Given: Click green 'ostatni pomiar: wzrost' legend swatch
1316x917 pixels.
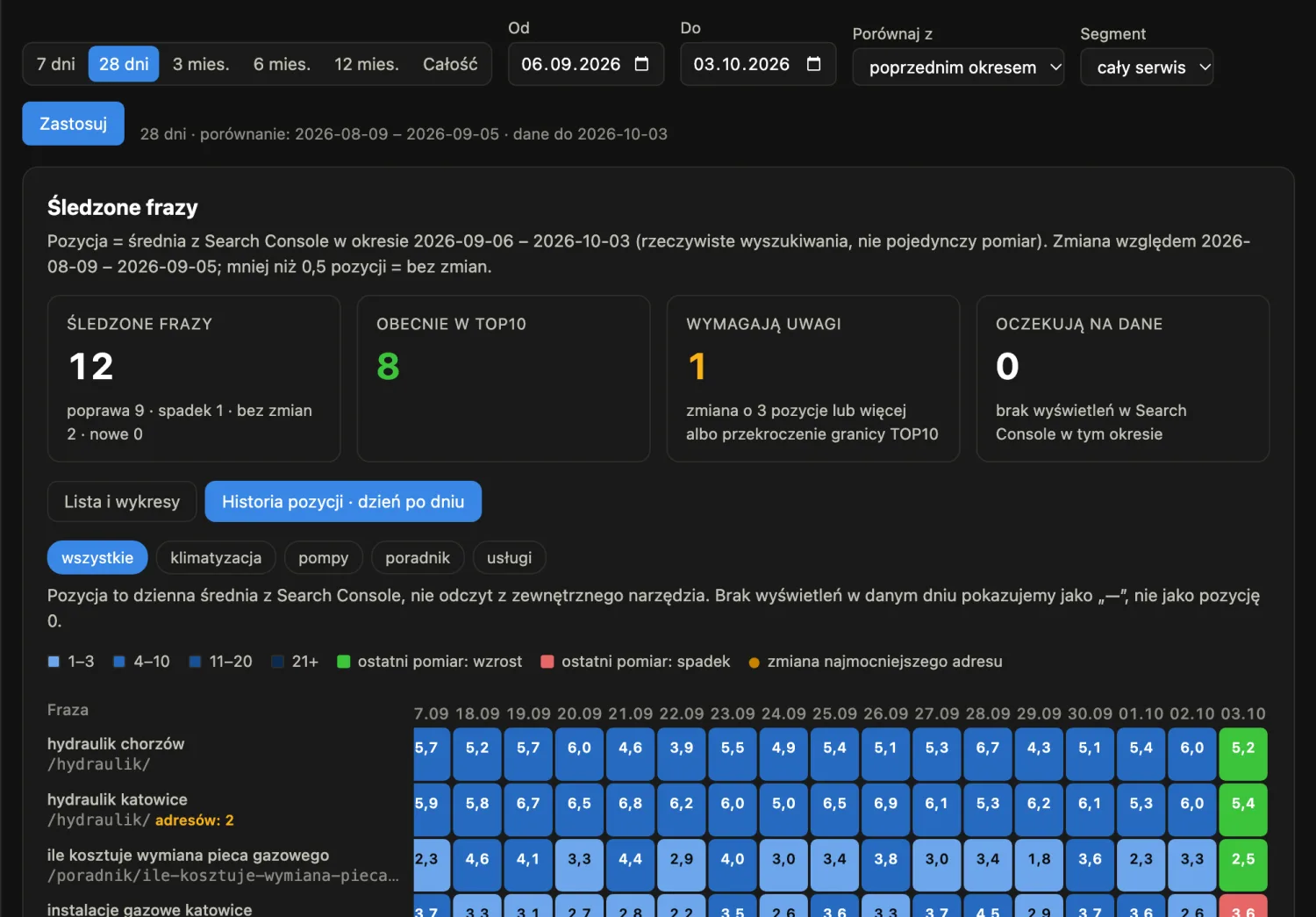Looking at the screenshot, I should pyautogui.click(x=344, y=662).
